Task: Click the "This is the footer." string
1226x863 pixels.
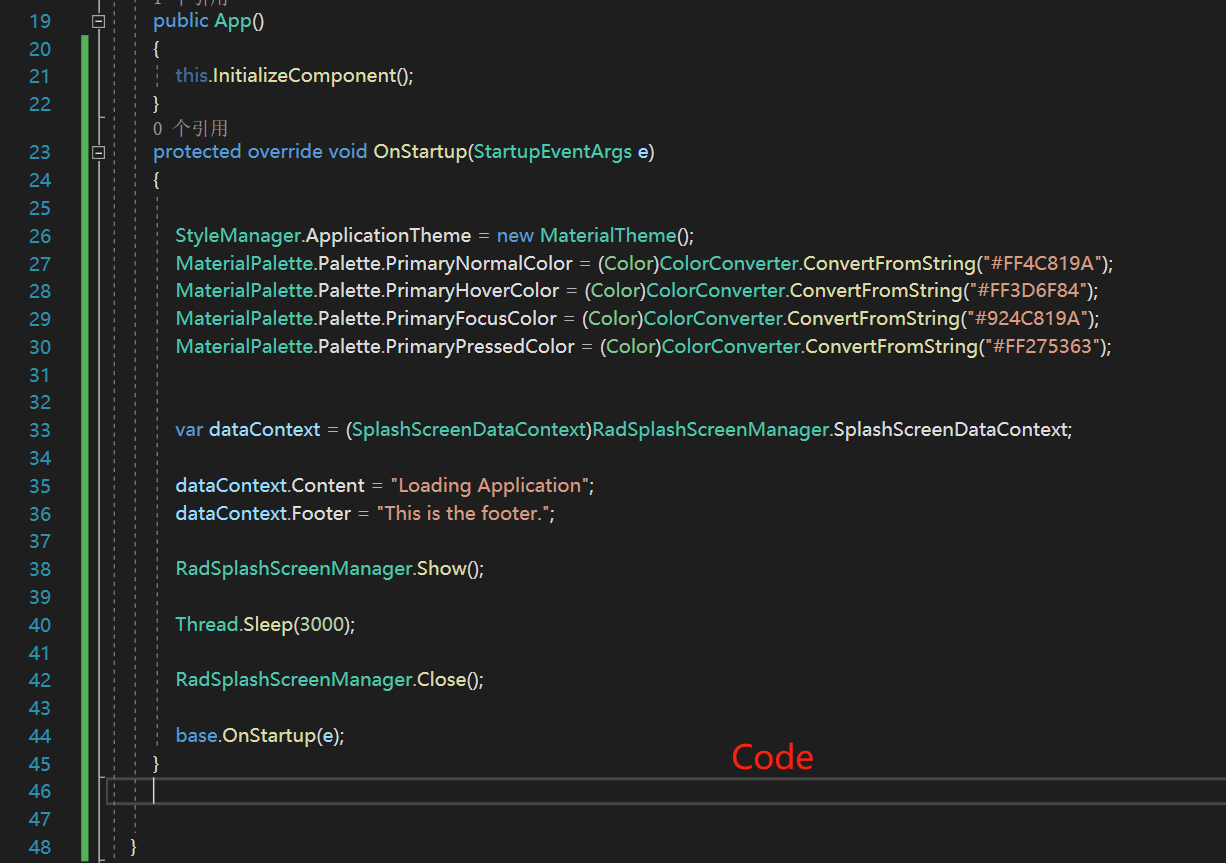Action: tap(465, 514)
